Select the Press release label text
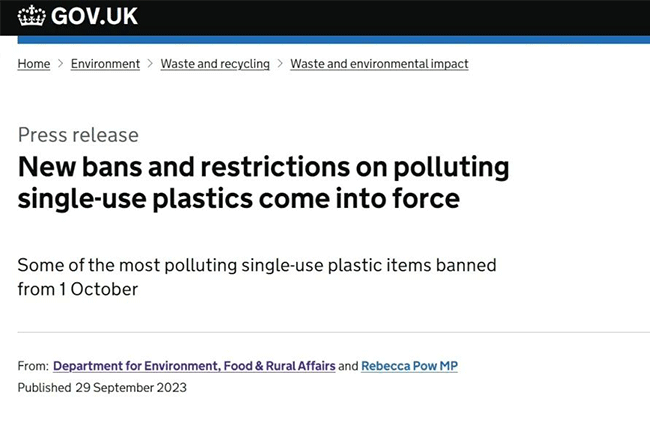The height and width of the screenshot is (433, 650). (78, 135)
